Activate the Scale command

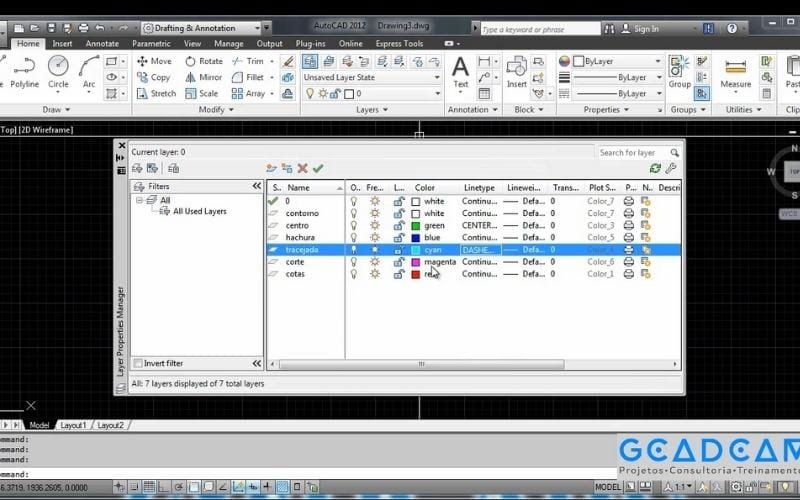click(x=202, y=94)
